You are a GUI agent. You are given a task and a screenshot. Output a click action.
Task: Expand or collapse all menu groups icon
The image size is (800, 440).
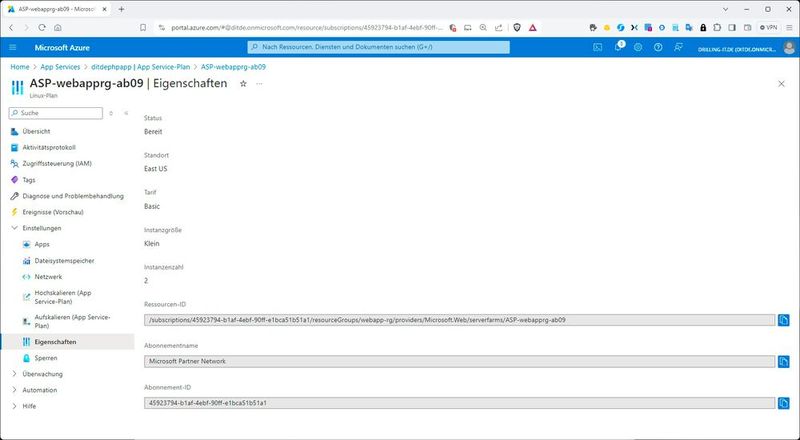click(111, 113)
